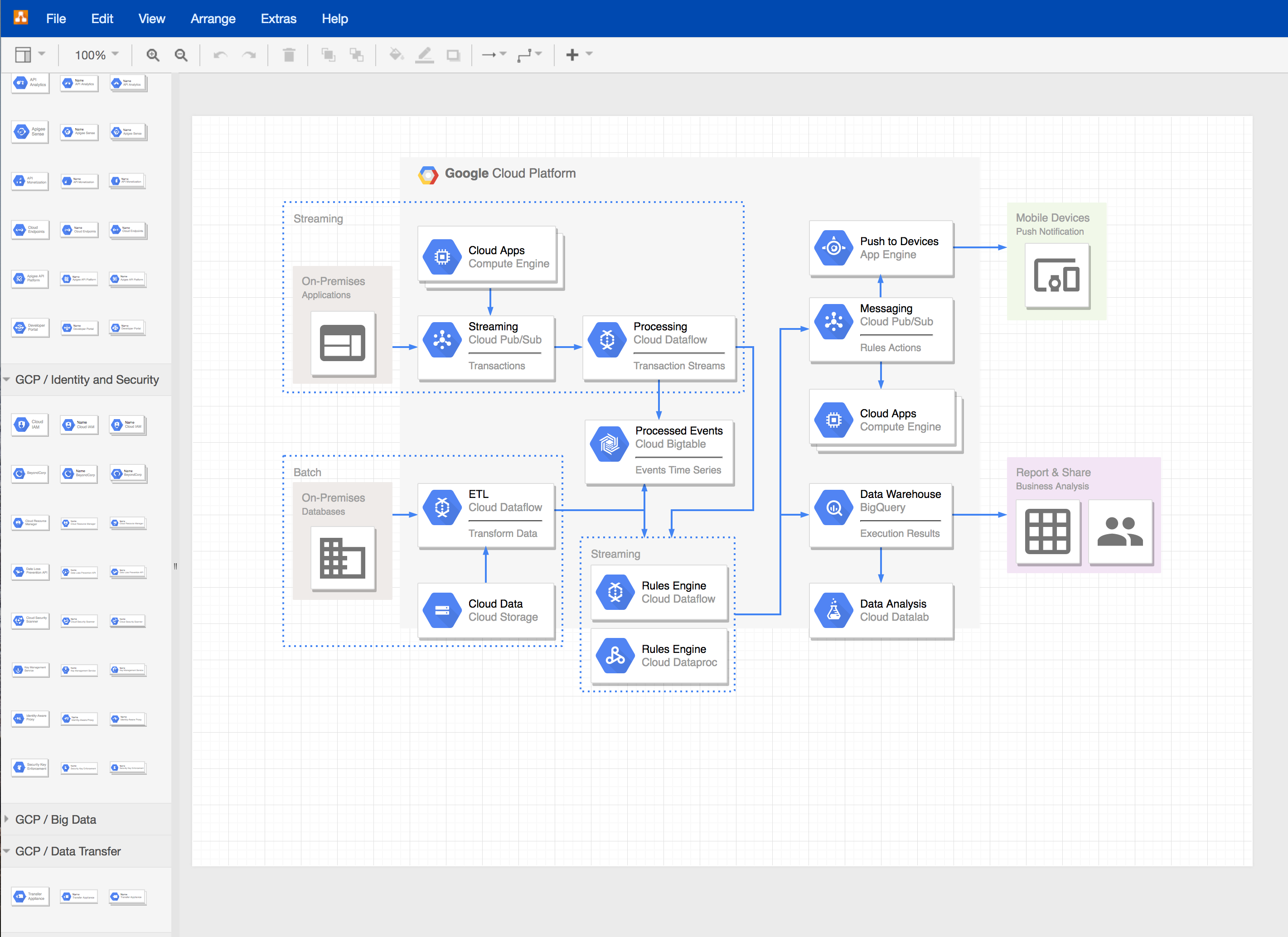Screen dimensions: 1288x937
Task: Select the Messaging Cloud Pub/Sub node
Action: coord(881,330)
